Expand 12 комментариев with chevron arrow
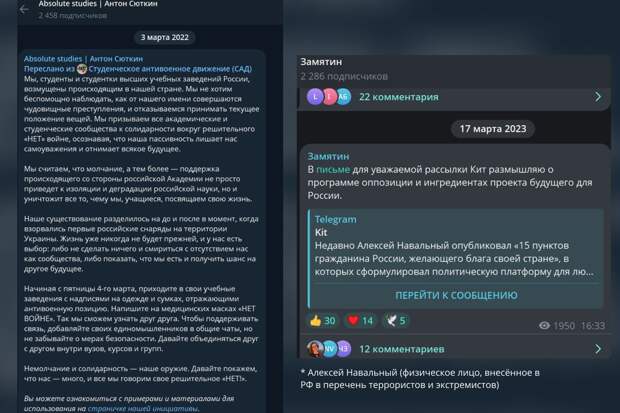Image resolution: width=620 pixels, height=413 pixels. 598,349
